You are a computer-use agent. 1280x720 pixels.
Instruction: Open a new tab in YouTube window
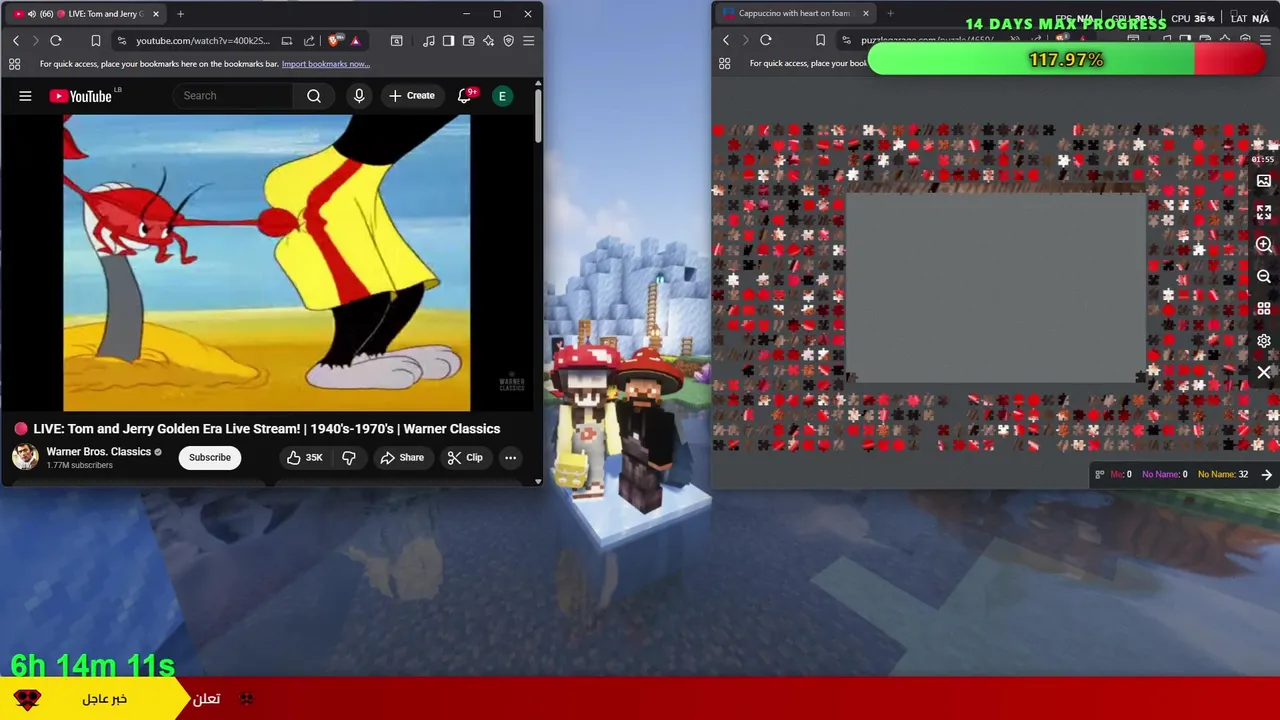click(180, 14)
